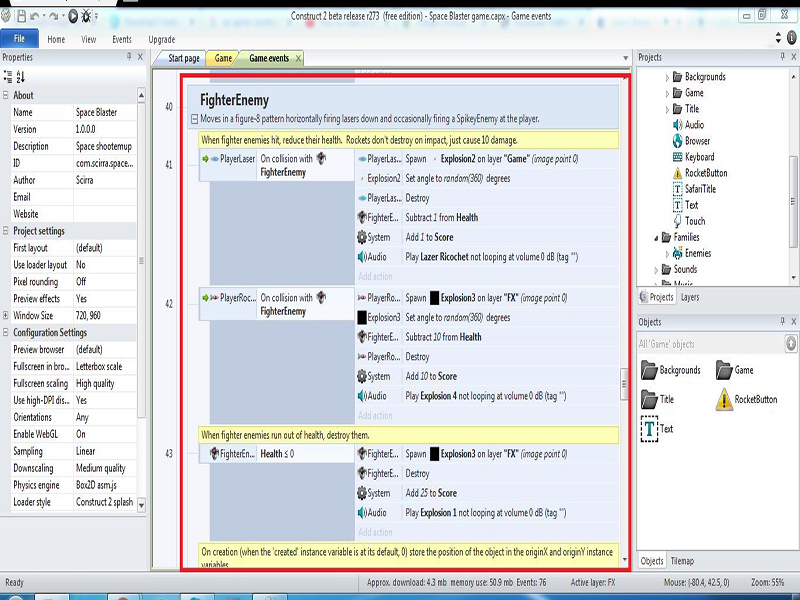Select RocketButton in the Objects panel

click(x=746, y=399)
